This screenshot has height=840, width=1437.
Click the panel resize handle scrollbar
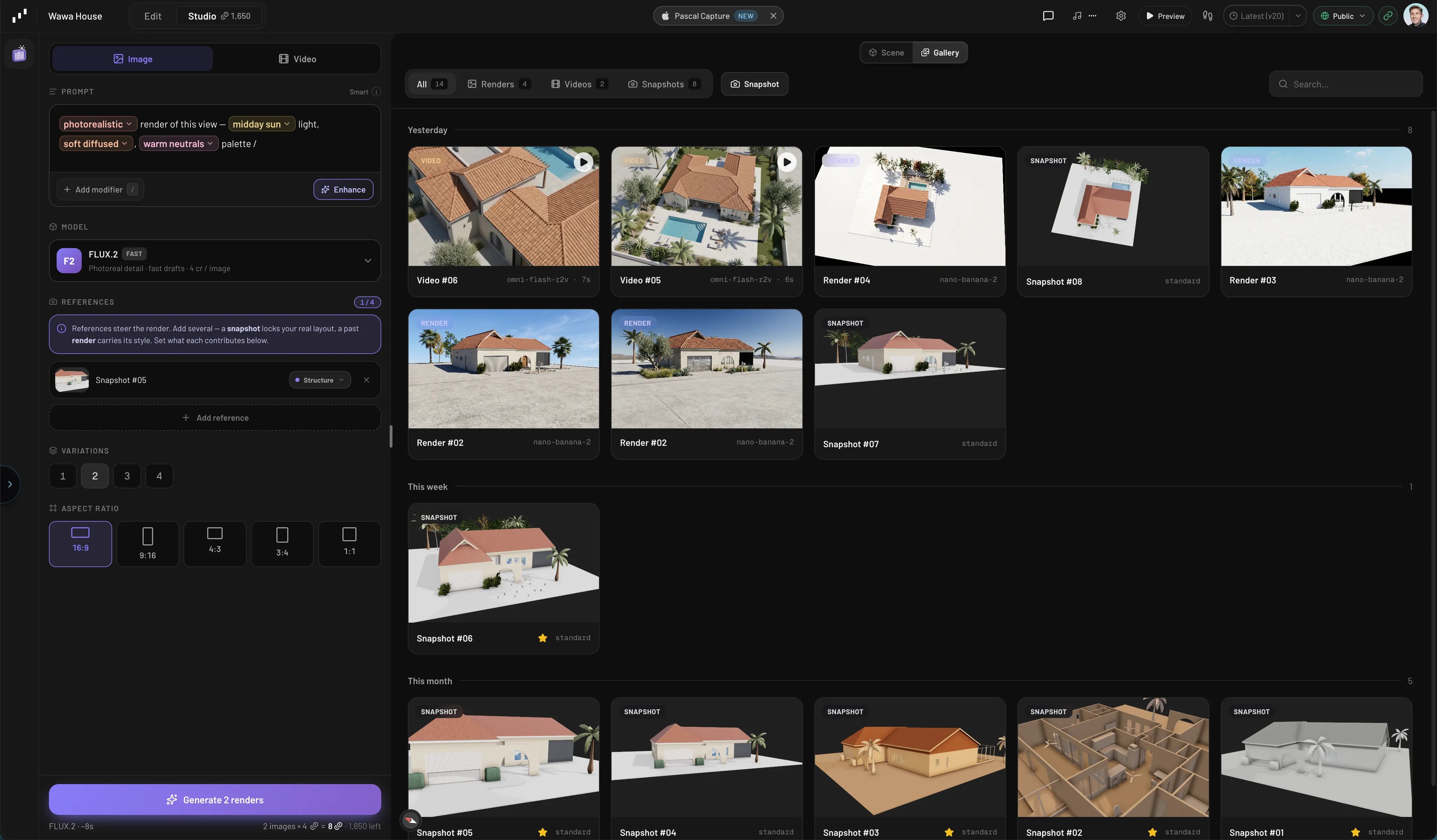pos(391,437)
